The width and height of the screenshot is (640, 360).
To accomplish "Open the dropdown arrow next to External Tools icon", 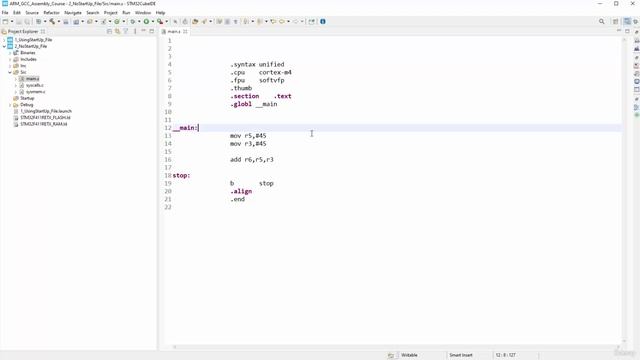I will click(166, 22).
